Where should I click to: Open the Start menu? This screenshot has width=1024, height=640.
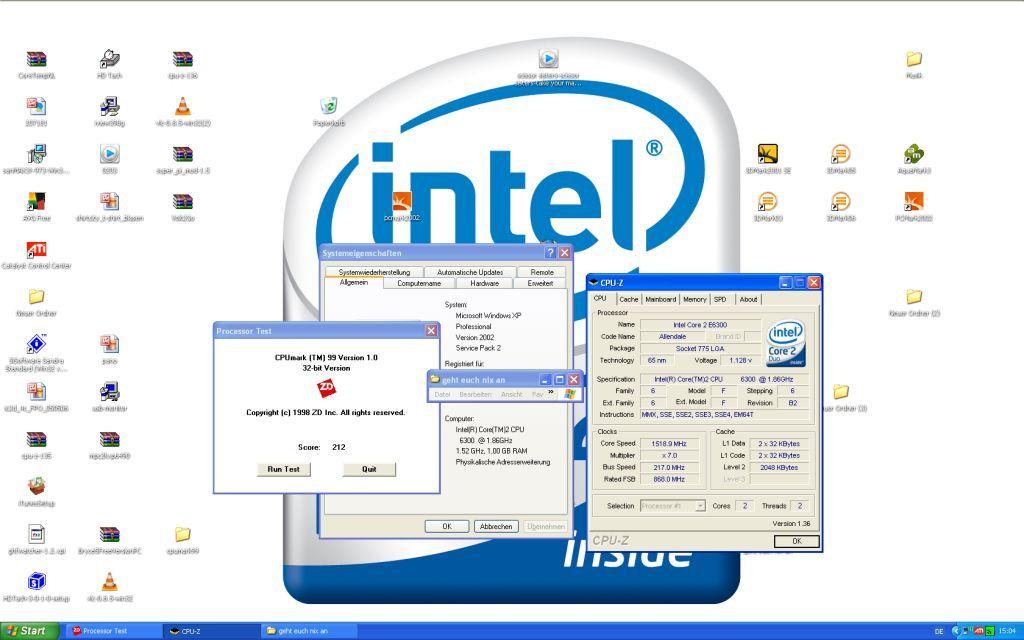click(x=29, y=631)
